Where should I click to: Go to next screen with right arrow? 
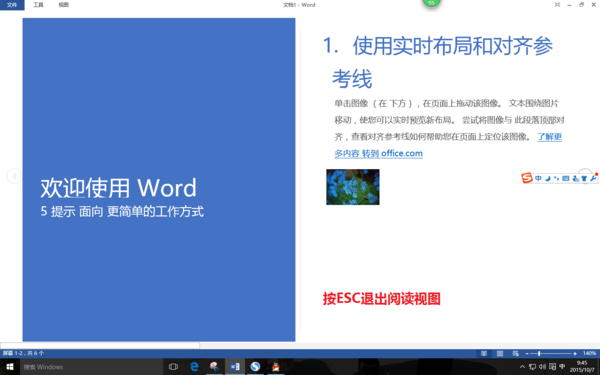[x=585, y=175]
